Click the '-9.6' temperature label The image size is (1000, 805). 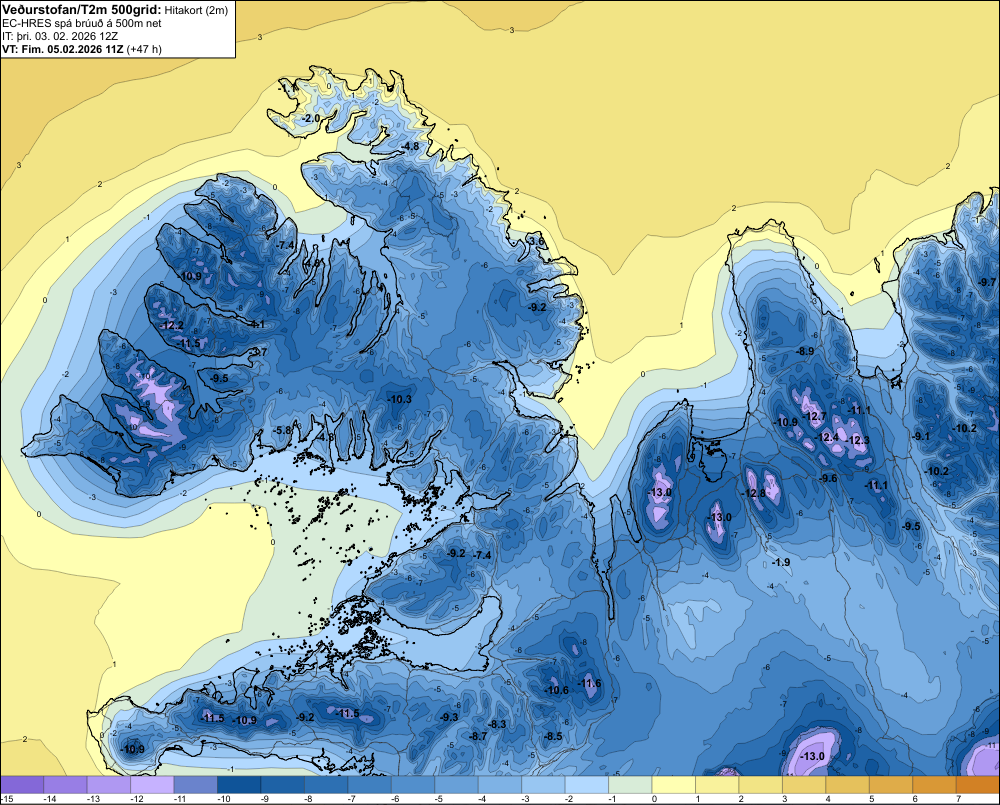click(828, 478)
